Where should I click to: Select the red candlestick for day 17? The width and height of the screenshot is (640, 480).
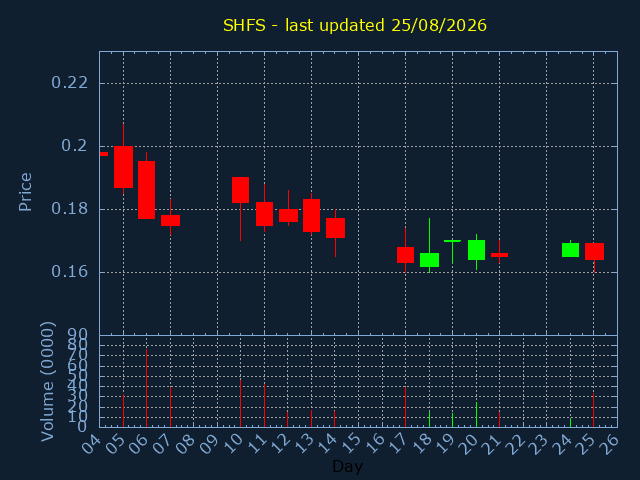pyautogui.click(x=405, y=255)
